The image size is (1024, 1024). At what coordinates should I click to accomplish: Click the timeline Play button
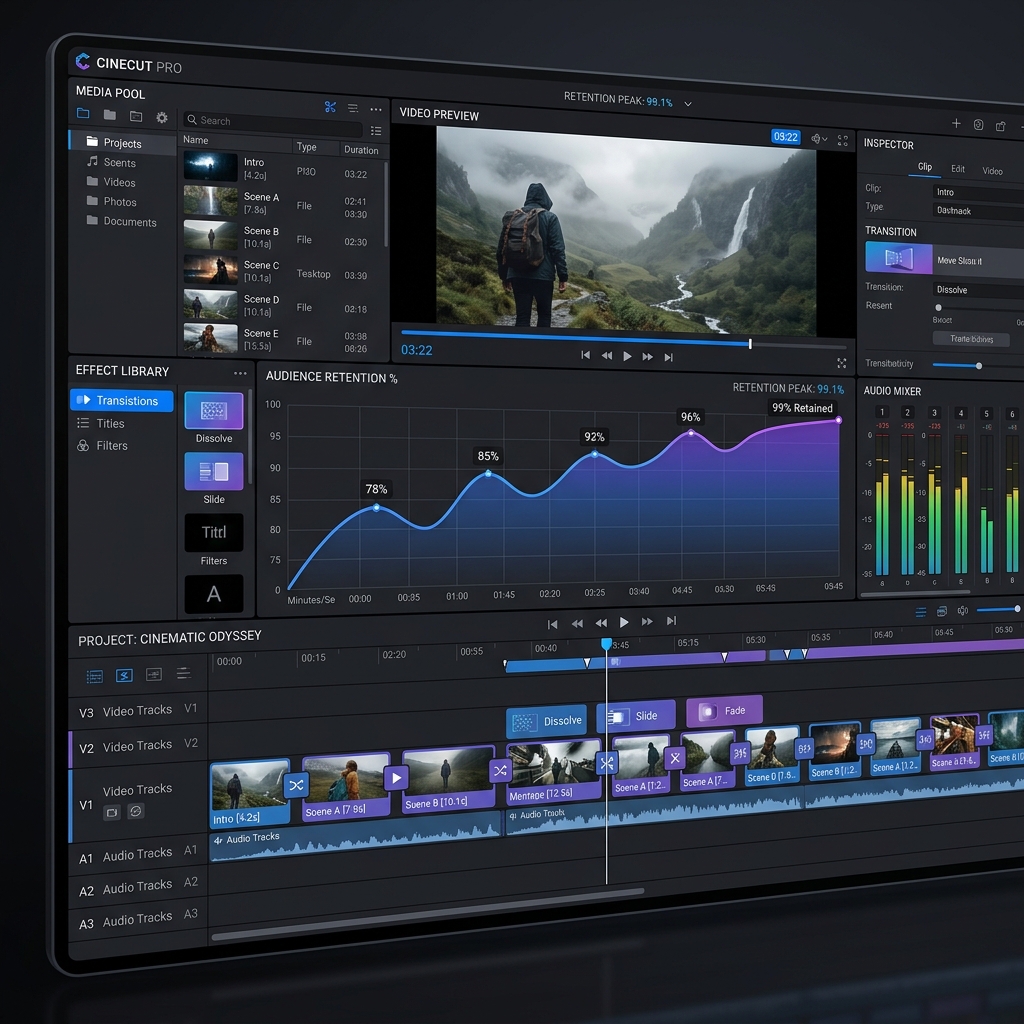(624, 622)
